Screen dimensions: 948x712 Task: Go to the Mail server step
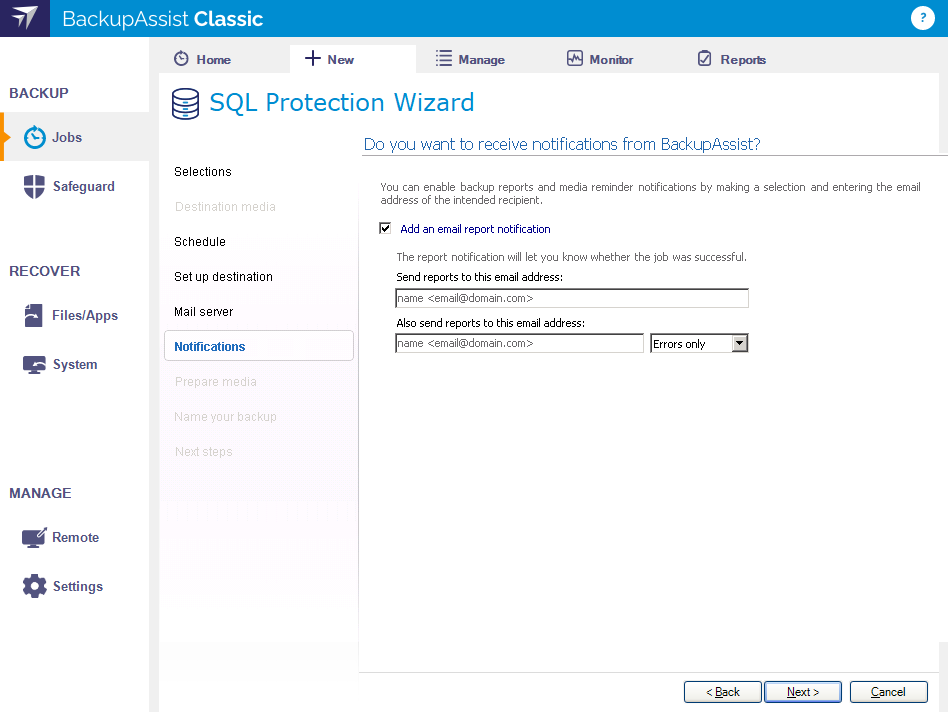pyautogui.click(x=203, y=312)
